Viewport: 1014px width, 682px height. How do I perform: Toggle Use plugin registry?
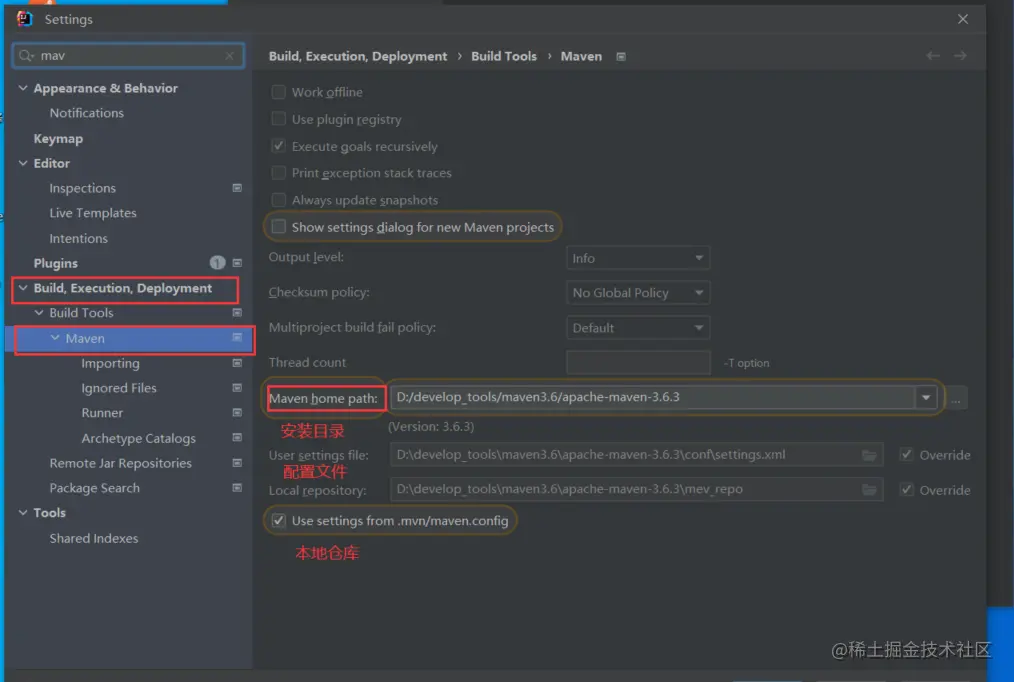[279, 119]
